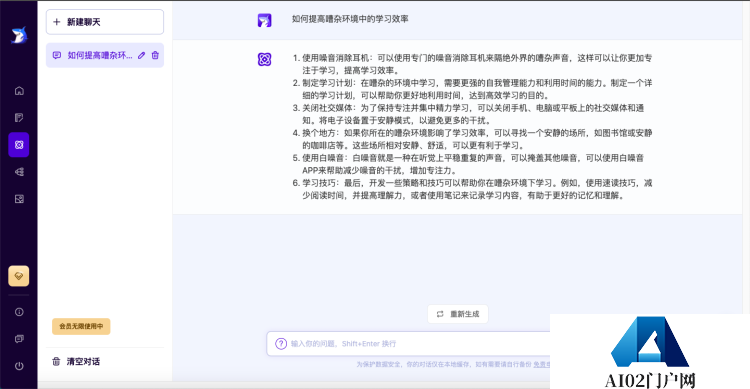Click the user question 如何提高嘈杂环境中的学习效率

click(350, 19)
